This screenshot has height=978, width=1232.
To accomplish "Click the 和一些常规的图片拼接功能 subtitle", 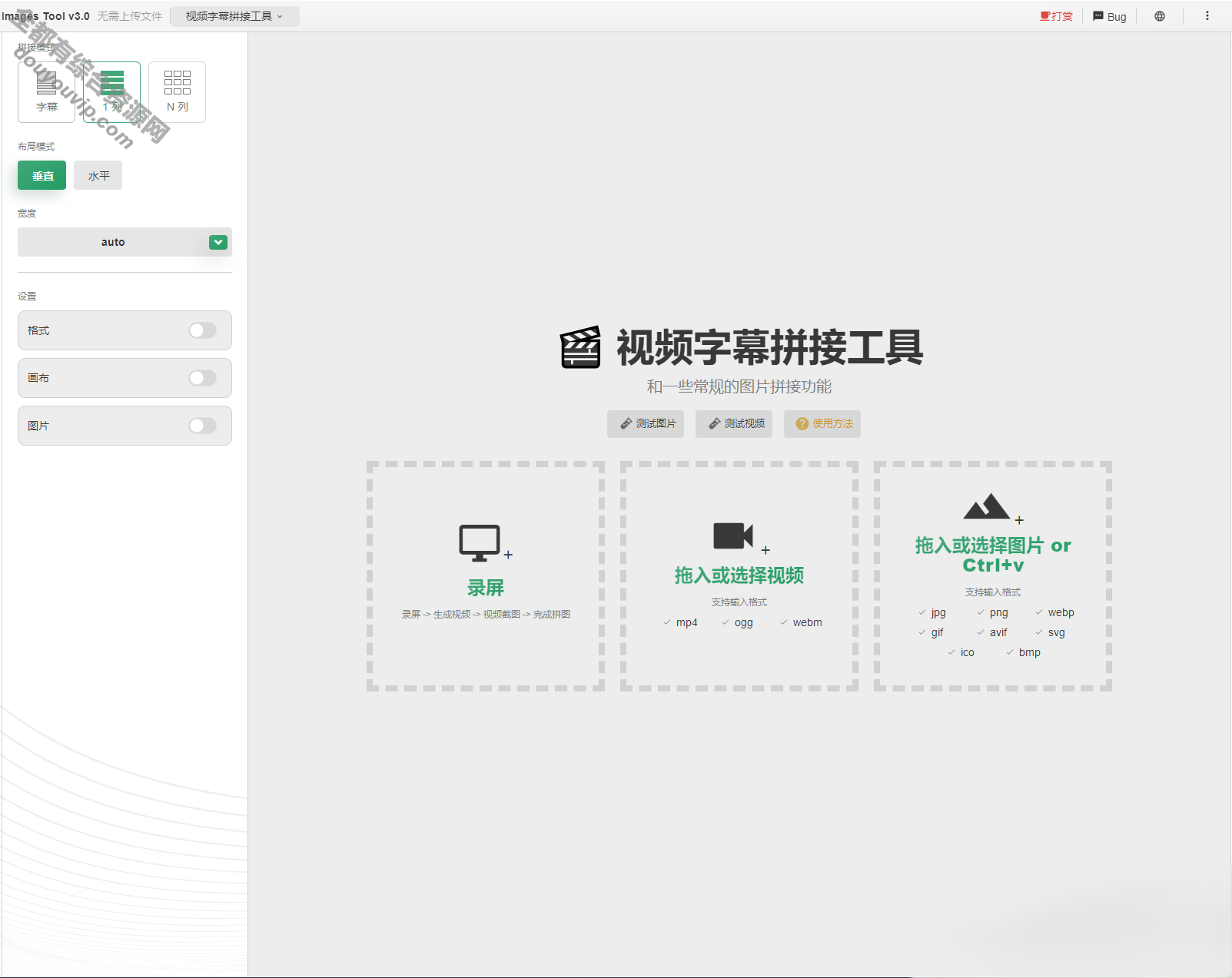I will coord(739,386).
